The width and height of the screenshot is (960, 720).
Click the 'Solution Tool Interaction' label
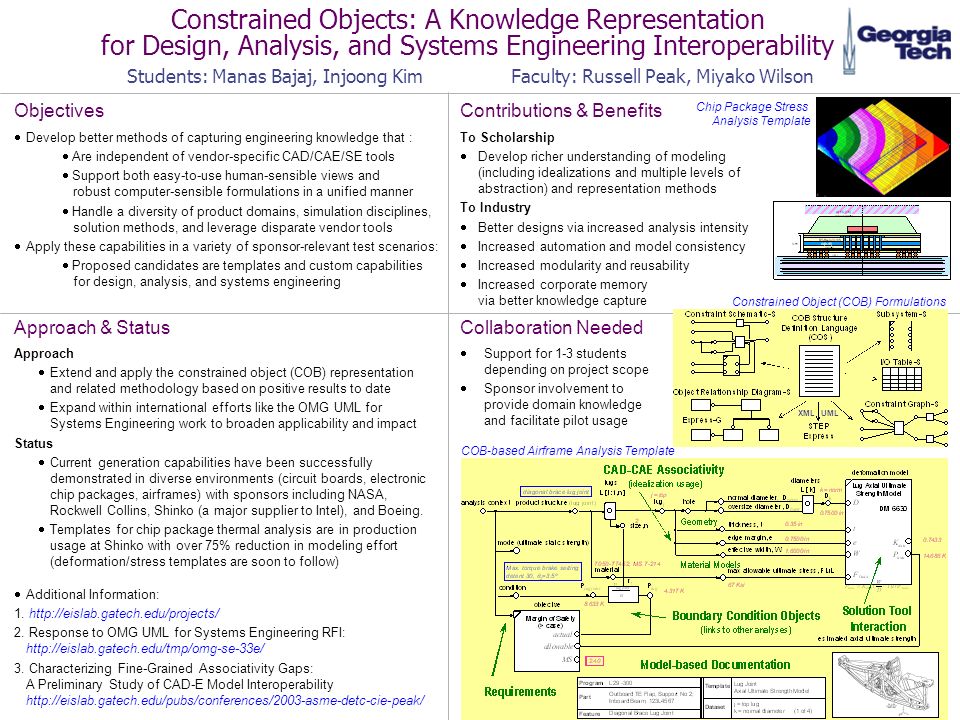click(x=877, y=618)
